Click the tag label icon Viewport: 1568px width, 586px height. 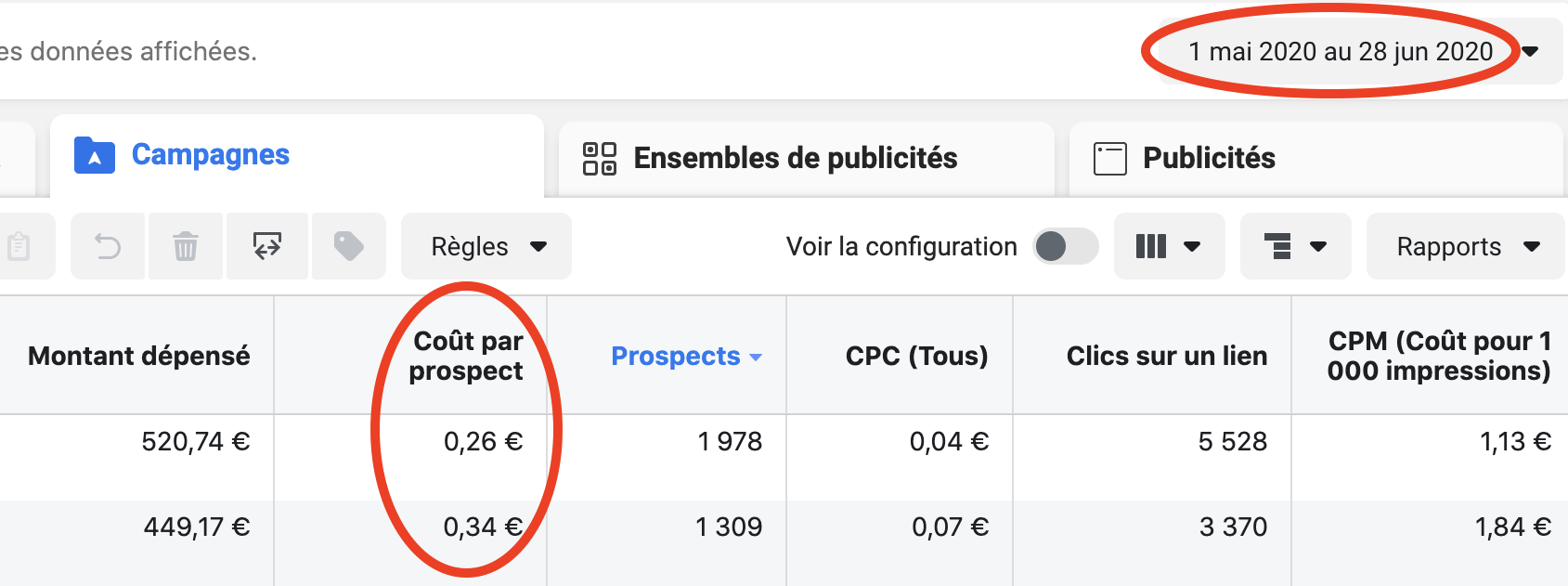pos(349,246)
